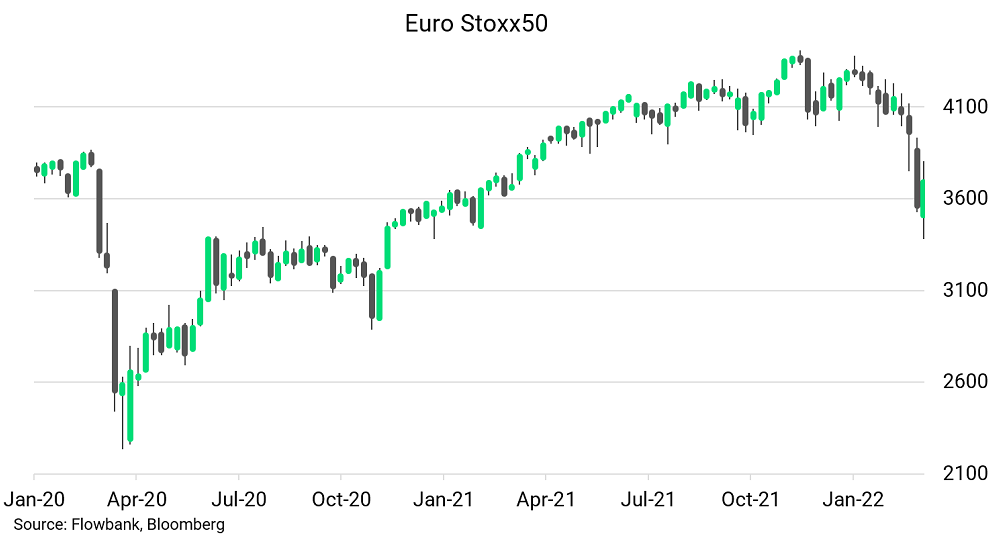Select the Apr-21 date label

(x=546, y=497)
